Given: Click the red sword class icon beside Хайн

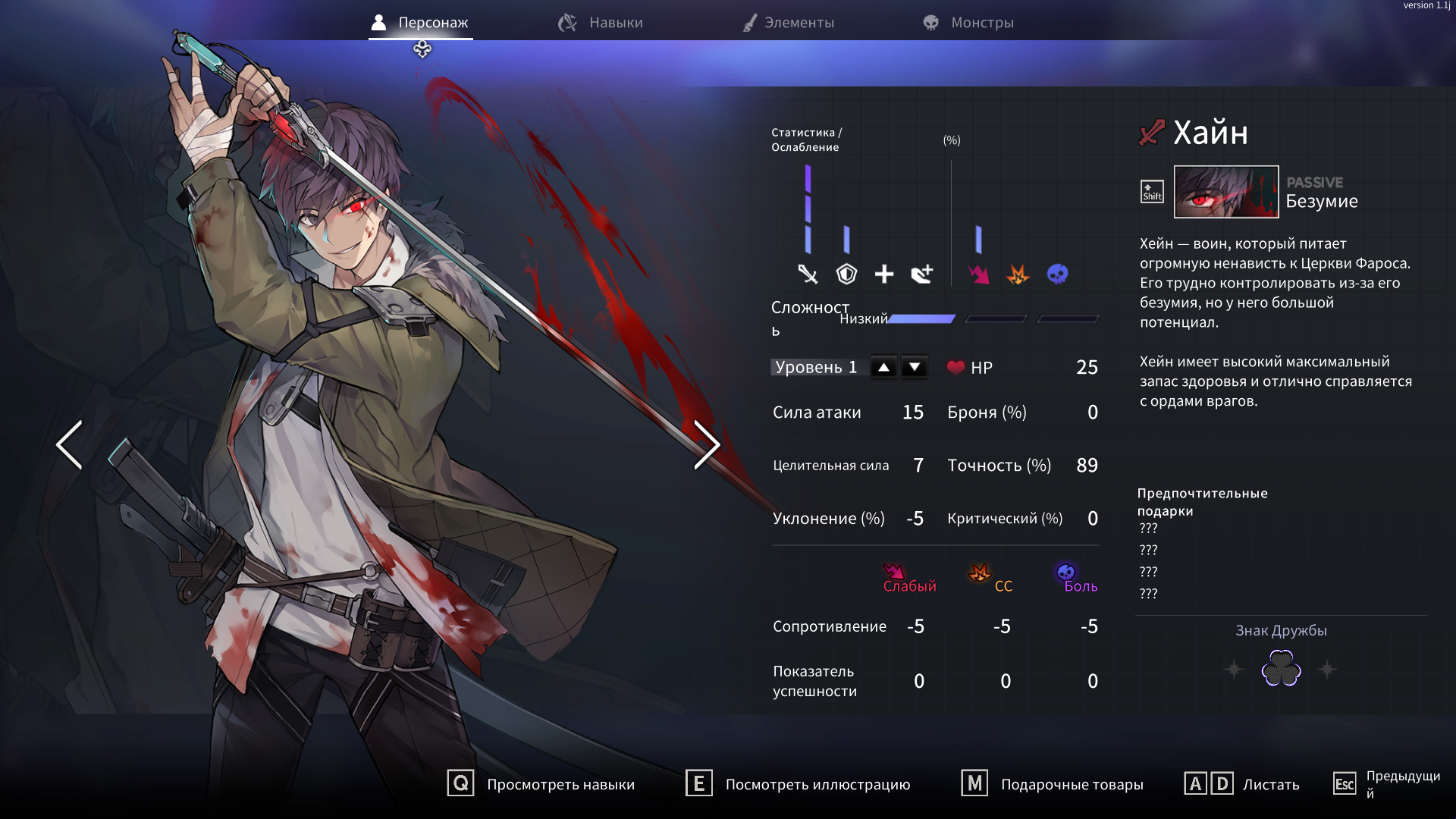Looking at the screenshot, I should (x=1152, y=133).
